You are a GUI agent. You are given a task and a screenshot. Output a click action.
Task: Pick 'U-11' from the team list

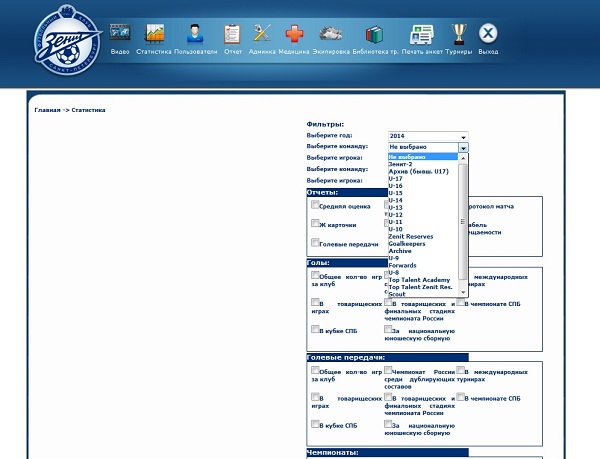[423, 222]
